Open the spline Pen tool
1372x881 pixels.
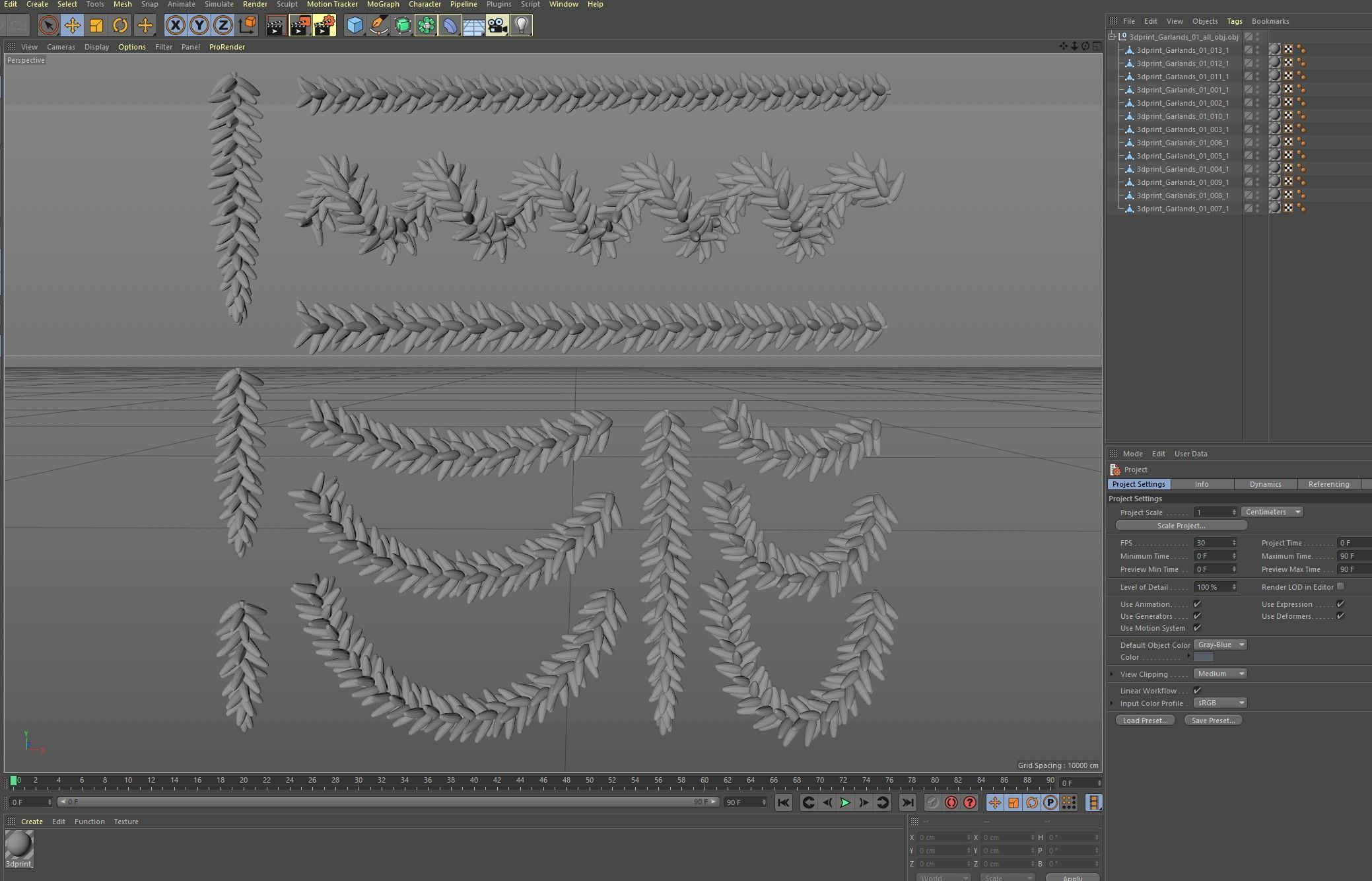coord(379,26)
